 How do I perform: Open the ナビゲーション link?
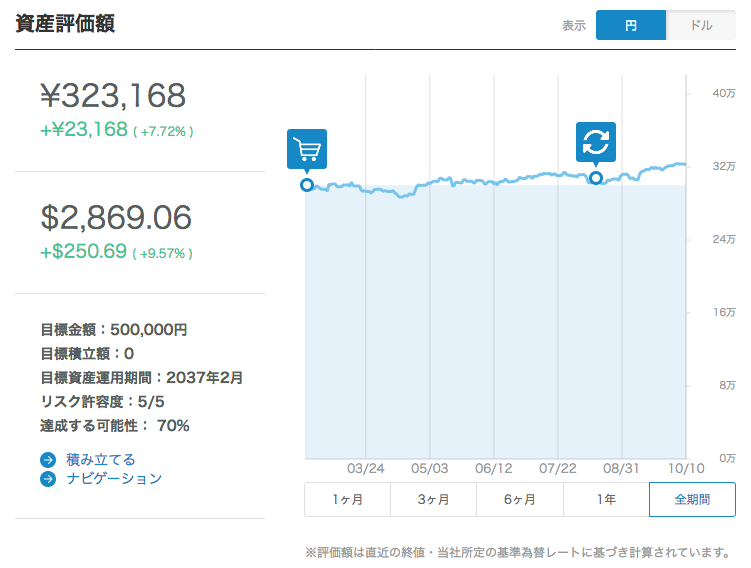113,479
